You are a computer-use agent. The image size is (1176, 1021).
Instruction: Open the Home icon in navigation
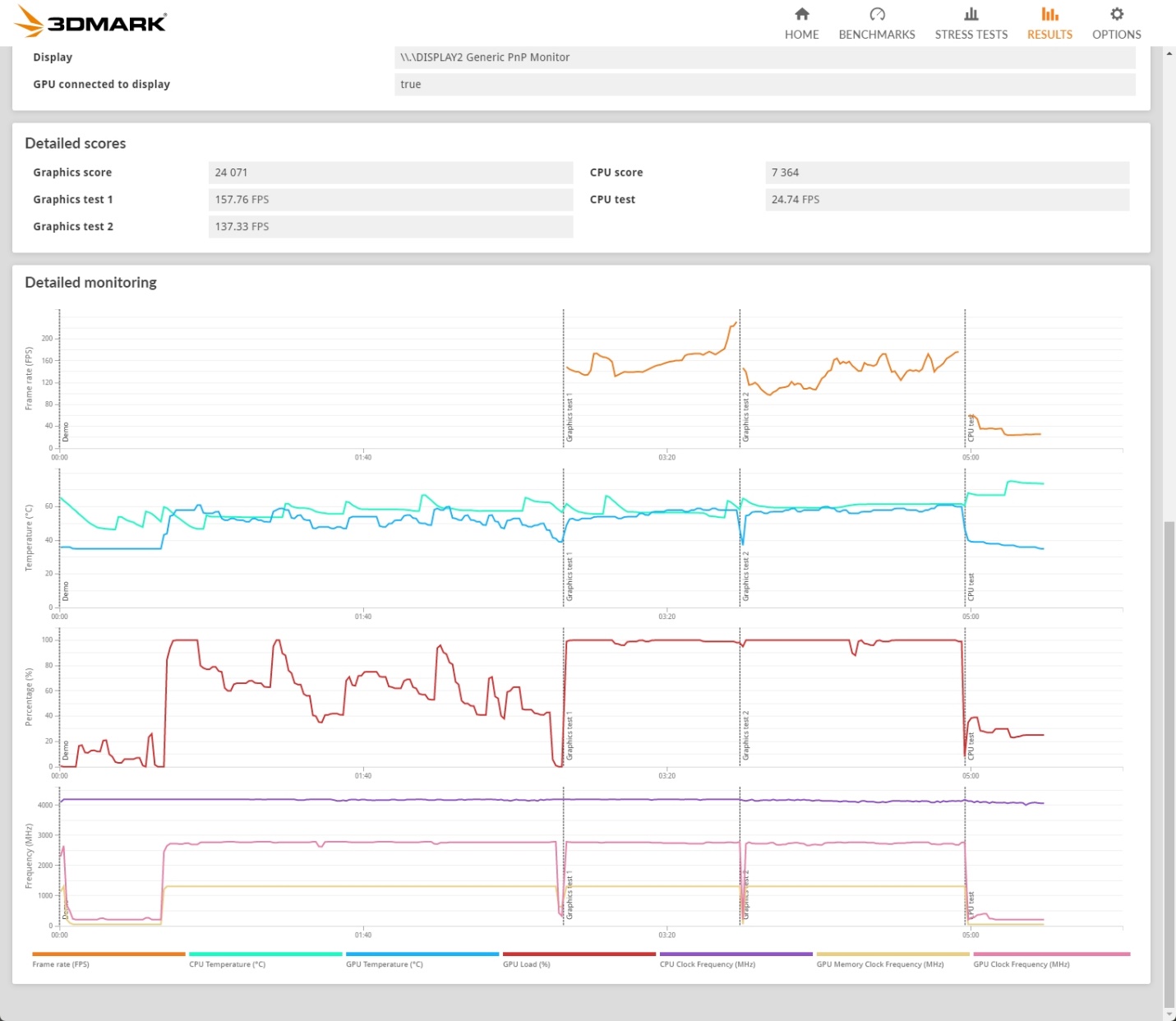click(x=802, y=14)
